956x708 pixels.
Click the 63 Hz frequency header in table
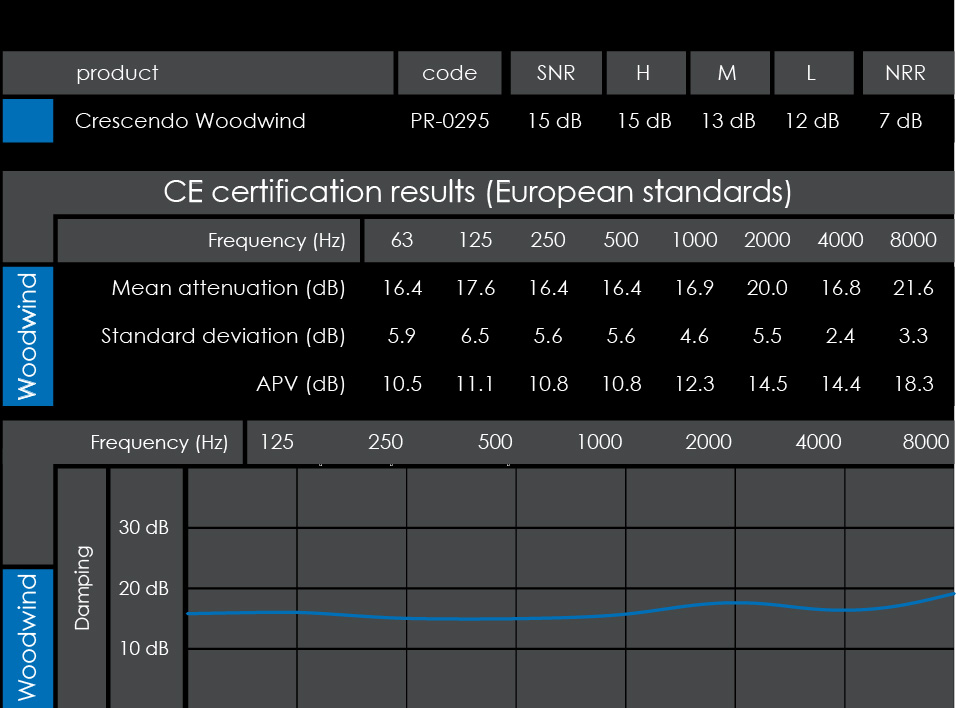(402, 240)
